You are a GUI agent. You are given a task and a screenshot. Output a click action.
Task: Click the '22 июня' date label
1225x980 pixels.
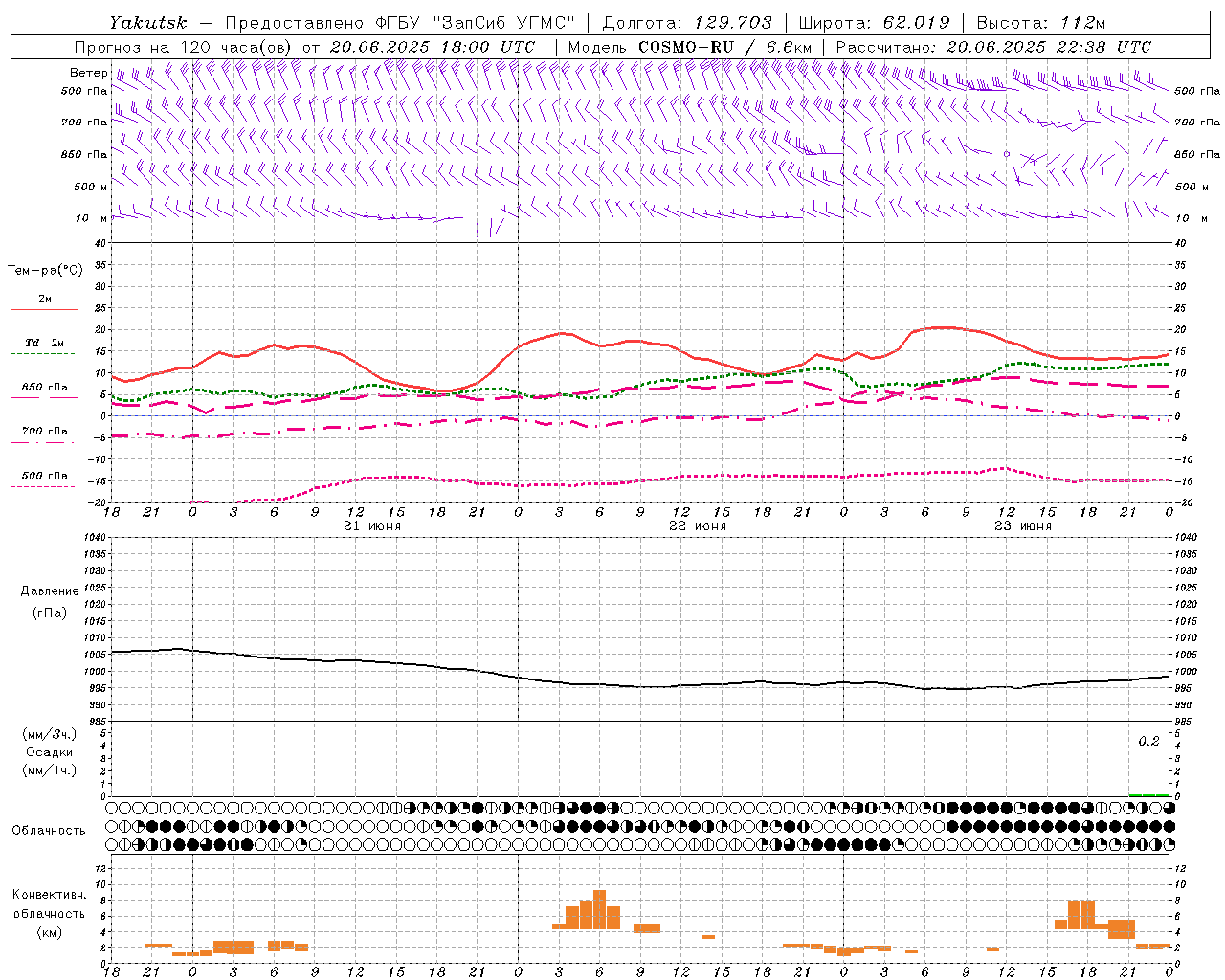698,526
